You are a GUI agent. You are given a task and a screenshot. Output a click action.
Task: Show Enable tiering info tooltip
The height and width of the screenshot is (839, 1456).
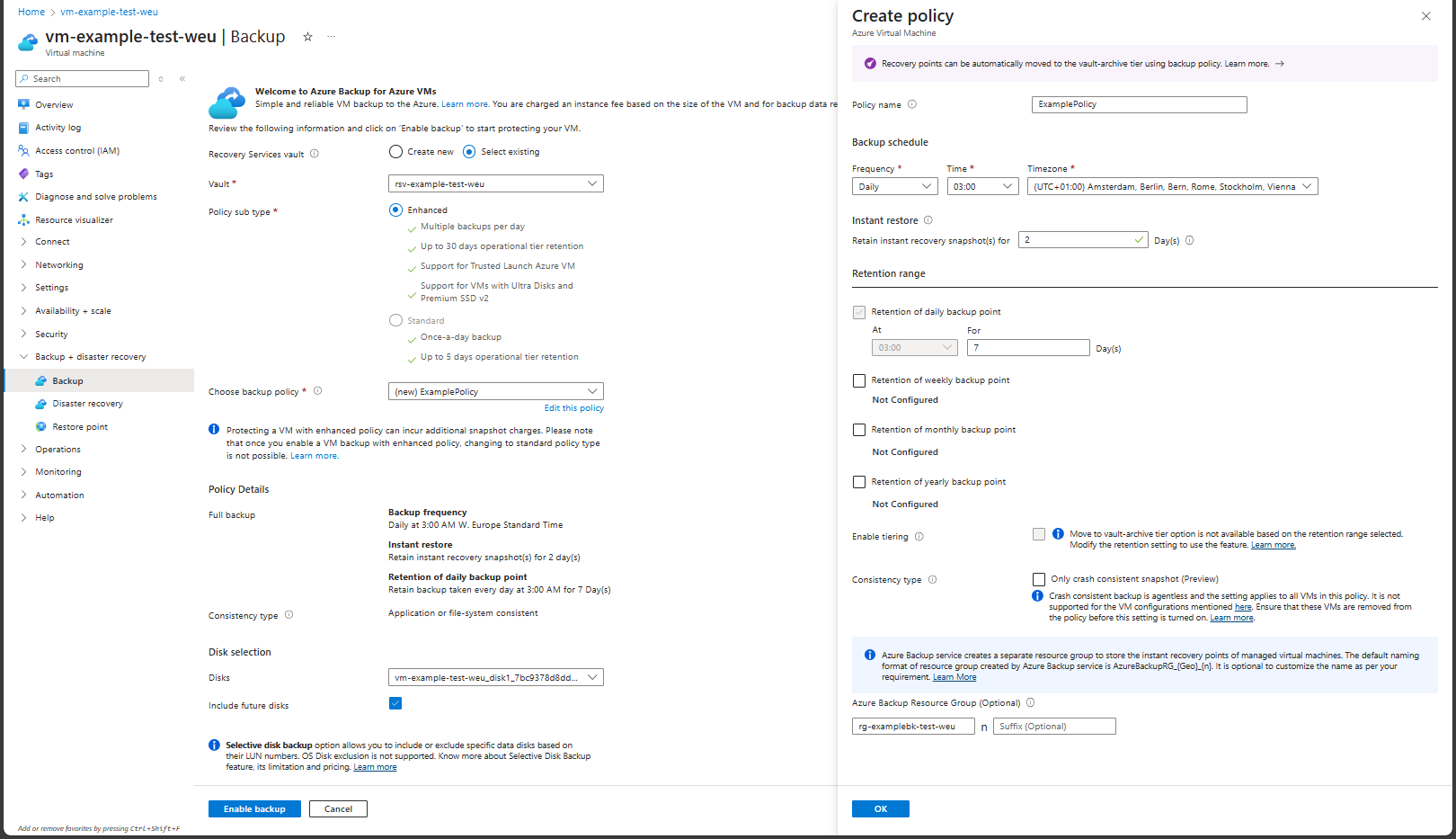pyautogui.click(x=919, y=537)
